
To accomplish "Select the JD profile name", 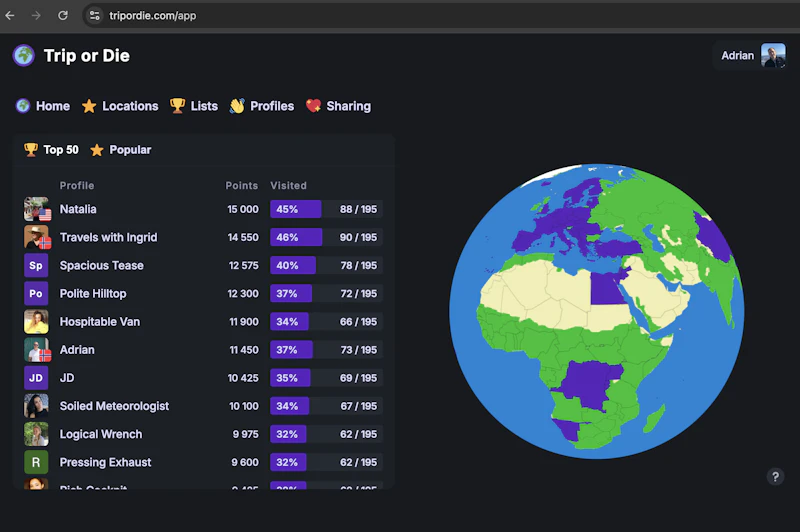I will 67,378.
